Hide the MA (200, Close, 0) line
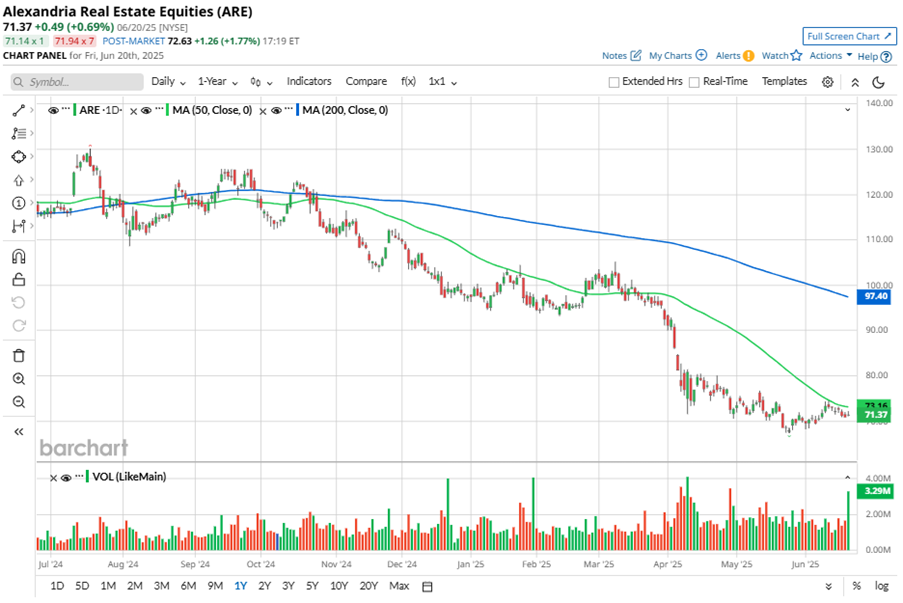903x603 pixels. pos(276,111)
